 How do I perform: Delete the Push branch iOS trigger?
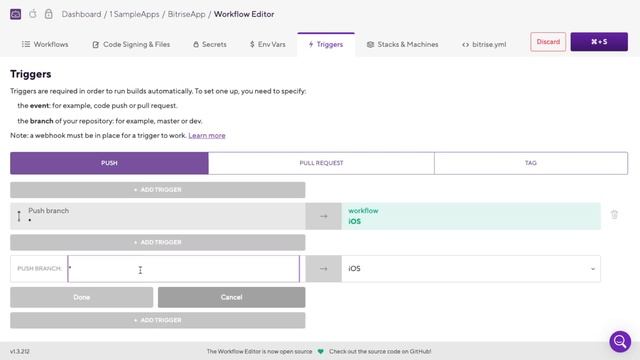tap(614, 215)
